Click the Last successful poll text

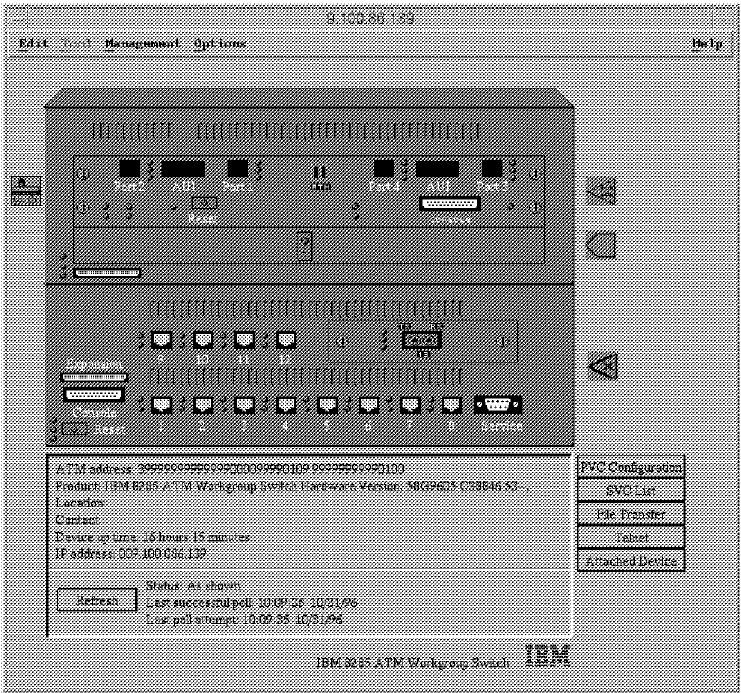pyautogui.click(x=251, y=603)
